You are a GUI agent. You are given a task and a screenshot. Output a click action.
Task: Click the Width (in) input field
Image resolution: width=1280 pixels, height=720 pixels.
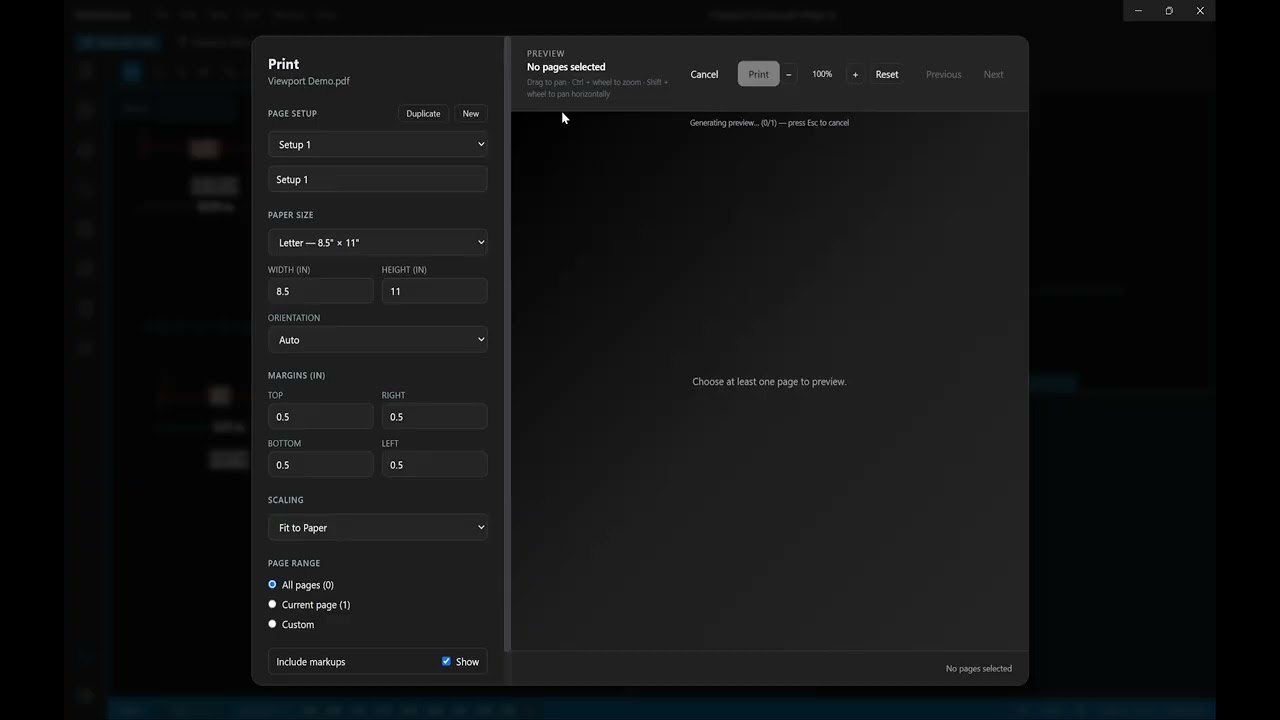point(321,291)
